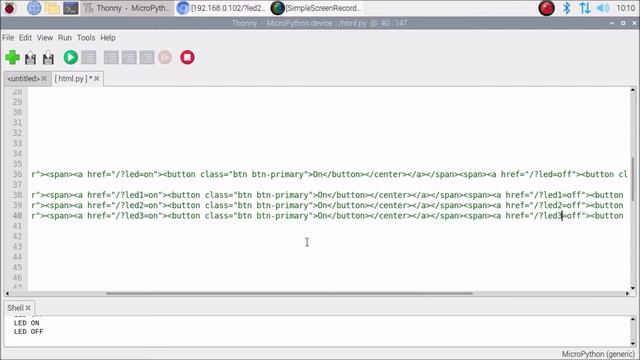Open the Edit menu
The image size is (640, 360).
[x=25, y=38]
